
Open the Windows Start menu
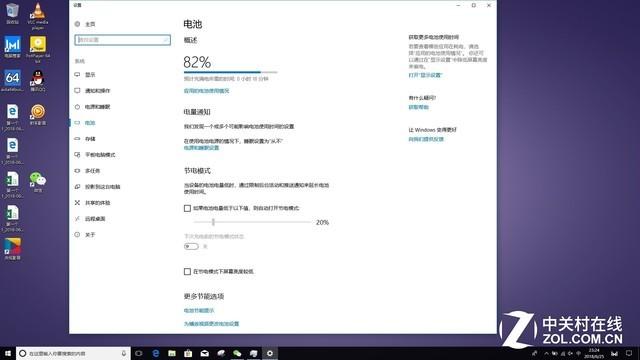tap(7, 353)
